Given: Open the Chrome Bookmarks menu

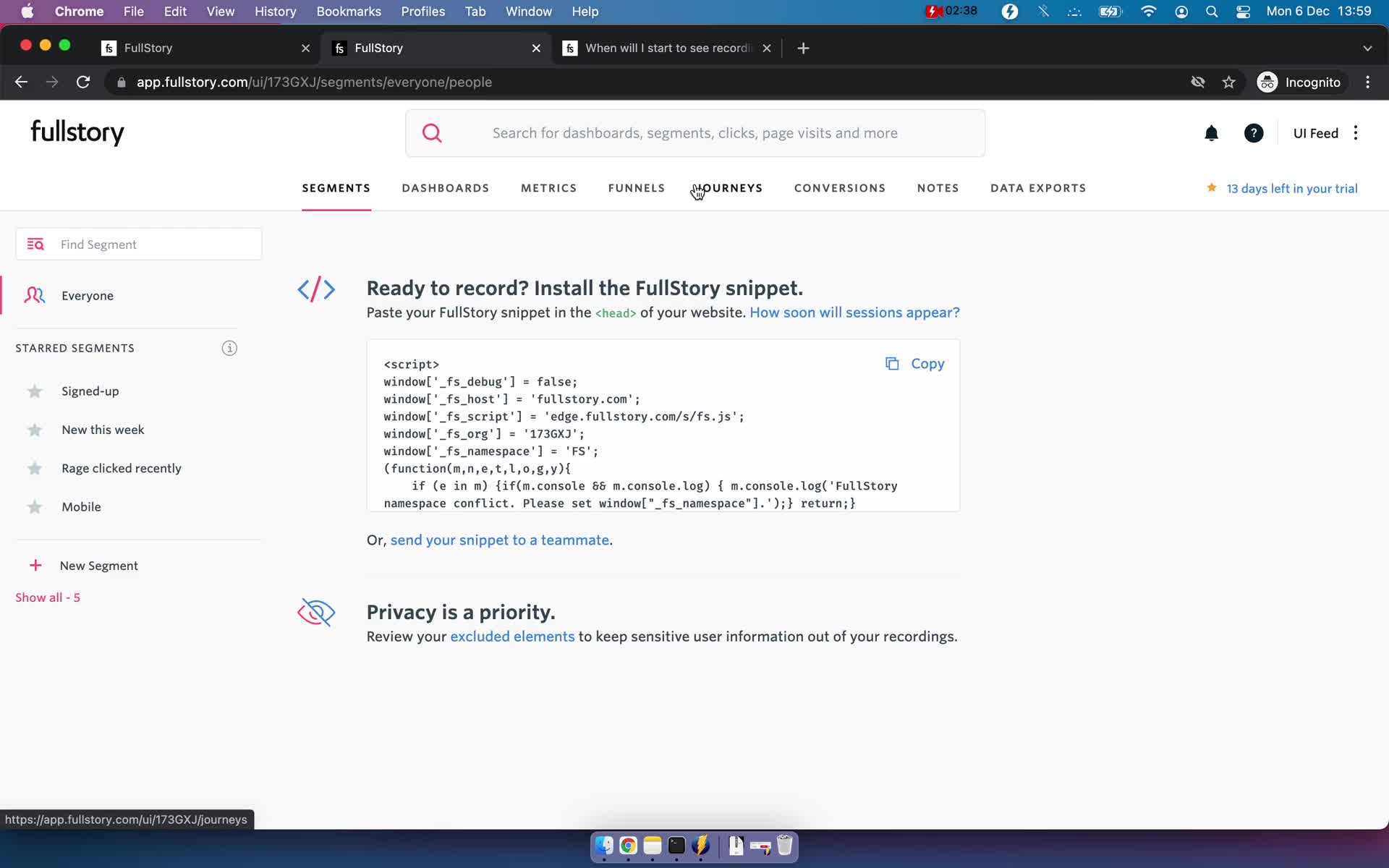Looking at the screenshot, I should point(349,12).
